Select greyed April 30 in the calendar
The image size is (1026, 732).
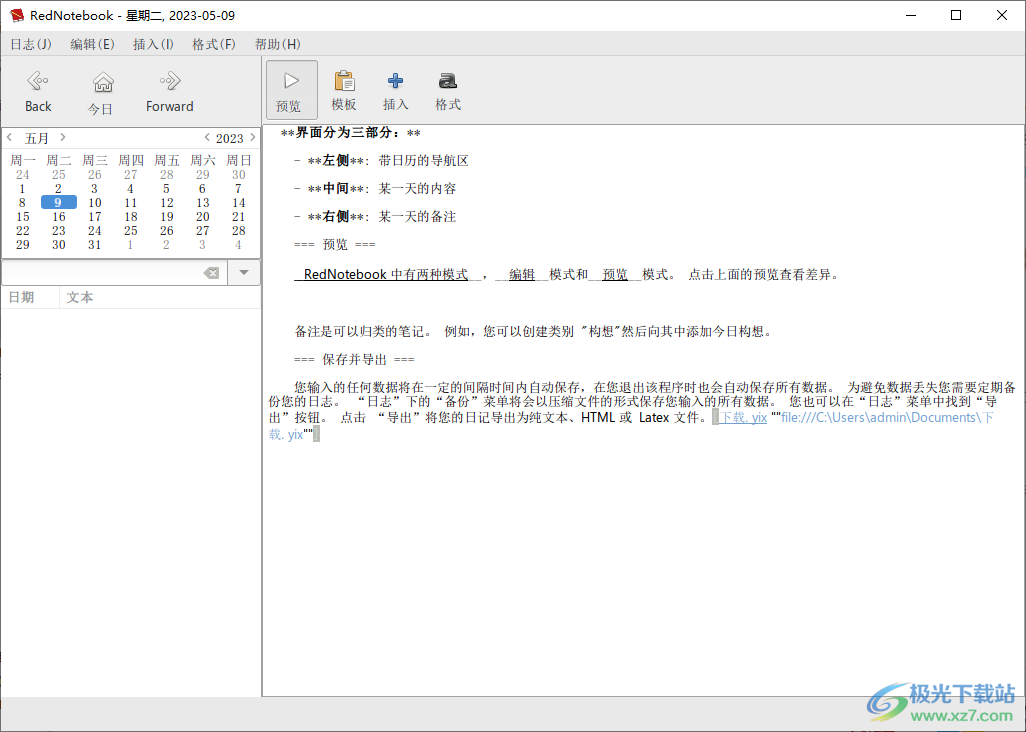[x=239, y=175]
